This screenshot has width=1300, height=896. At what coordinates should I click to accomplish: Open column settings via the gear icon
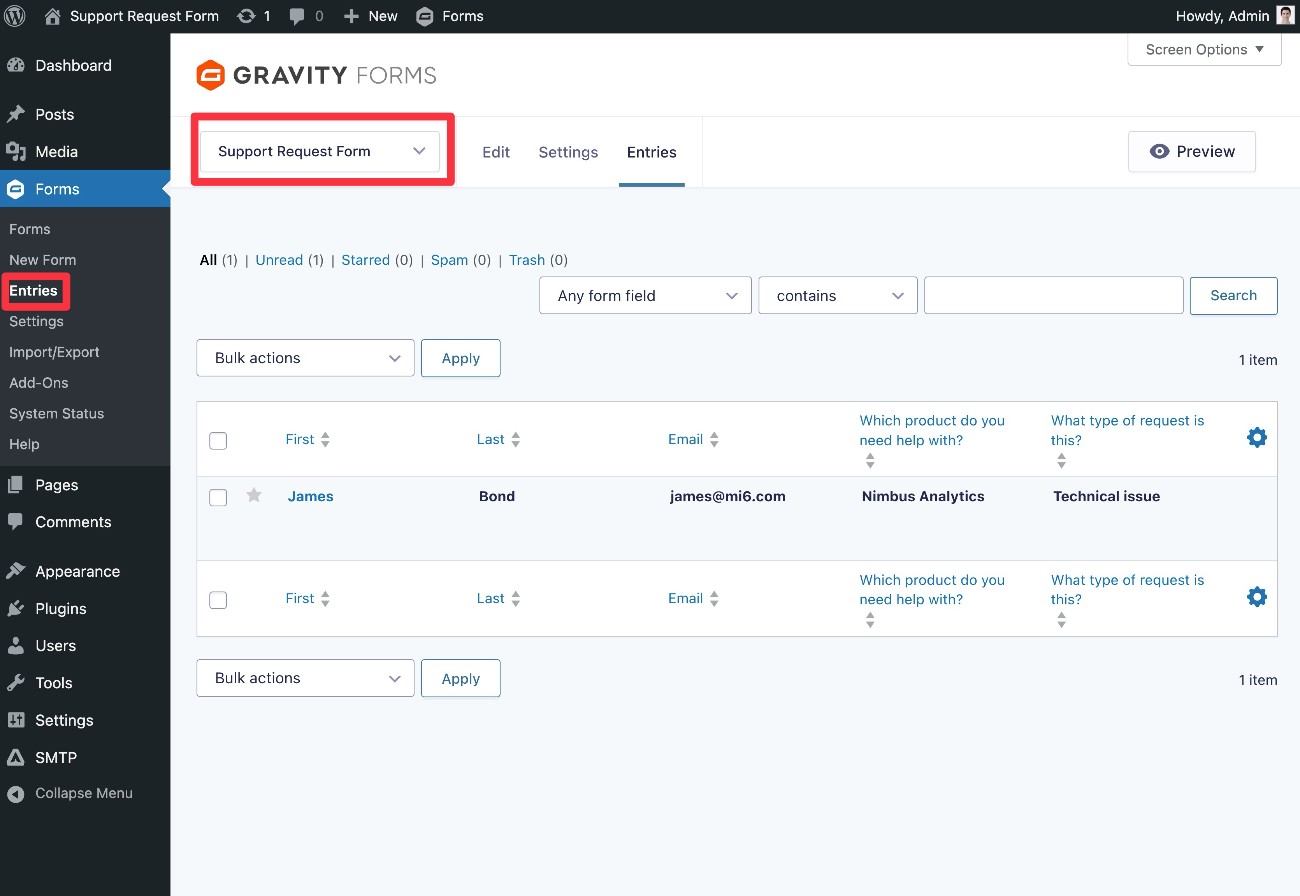tap(1256, 437)
